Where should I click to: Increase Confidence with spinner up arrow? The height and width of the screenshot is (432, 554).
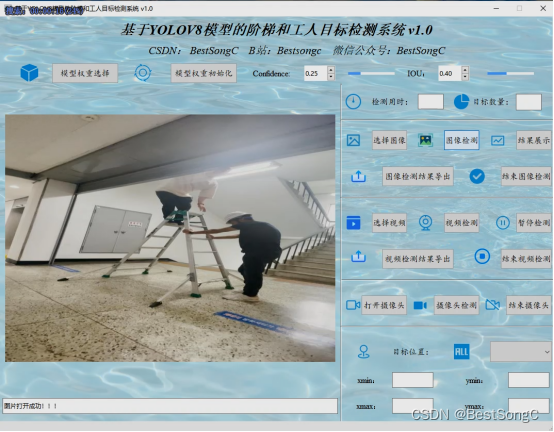pos(331,70)
